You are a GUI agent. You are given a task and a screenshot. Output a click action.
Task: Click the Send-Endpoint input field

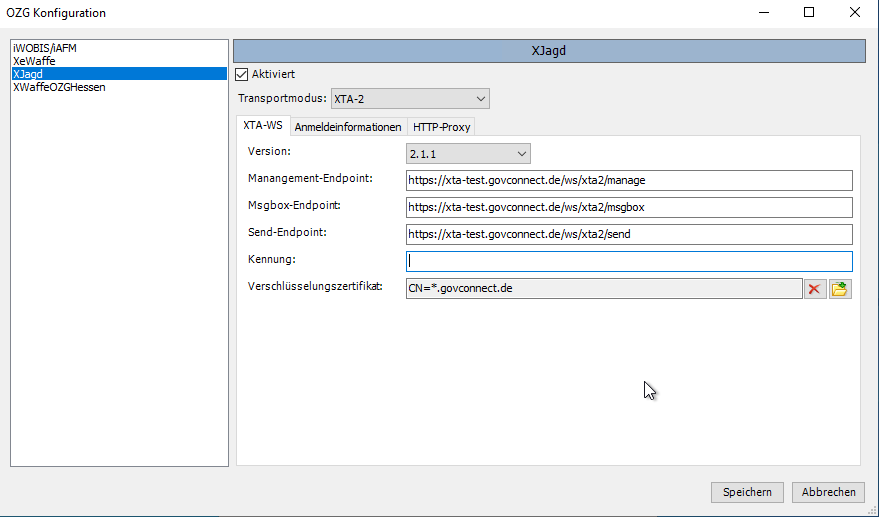pyautogui.click(x=628, y=234)
